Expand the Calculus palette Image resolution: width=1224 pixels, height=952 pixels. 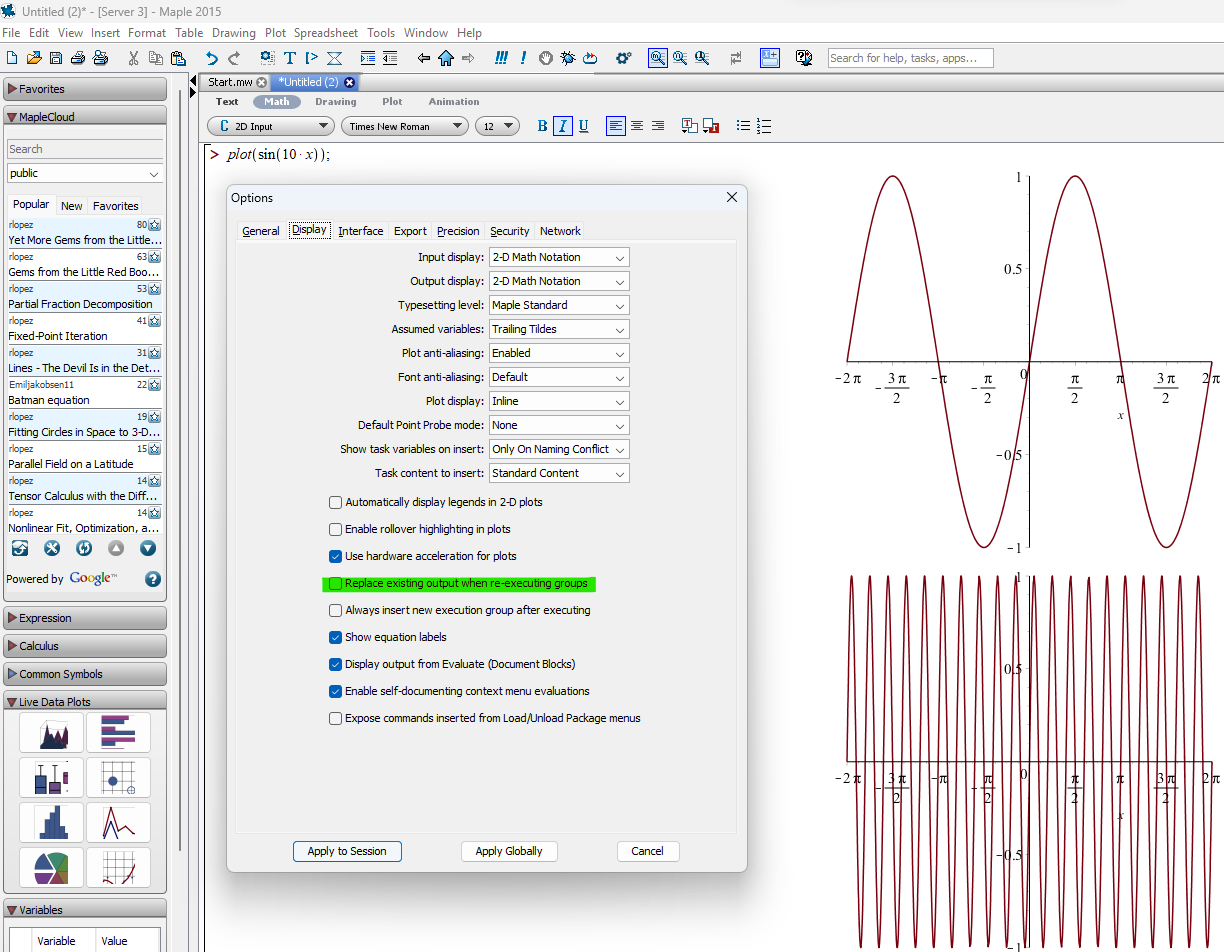(85, 646)
